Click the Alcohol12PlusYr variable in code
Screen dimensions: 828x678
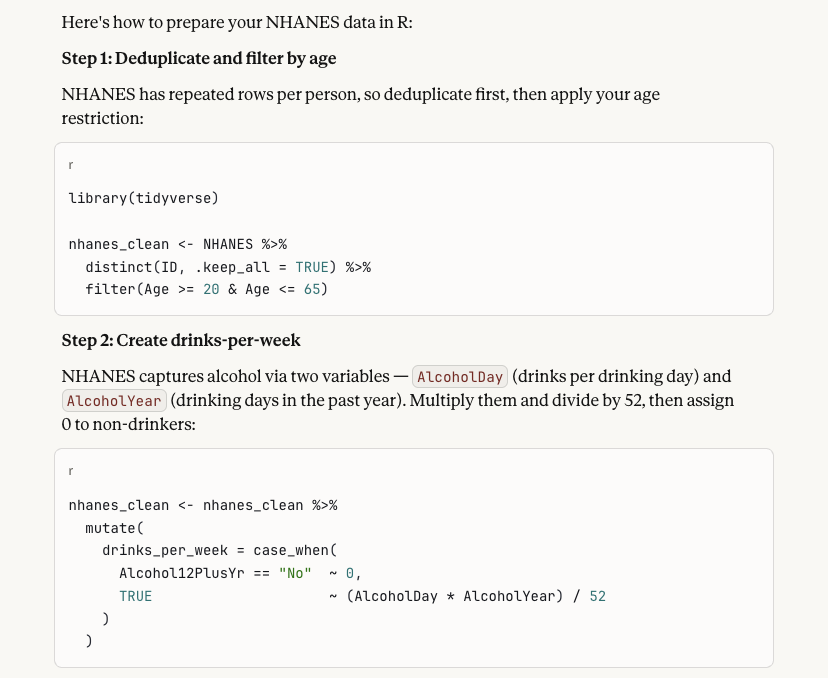pos(181,573)
